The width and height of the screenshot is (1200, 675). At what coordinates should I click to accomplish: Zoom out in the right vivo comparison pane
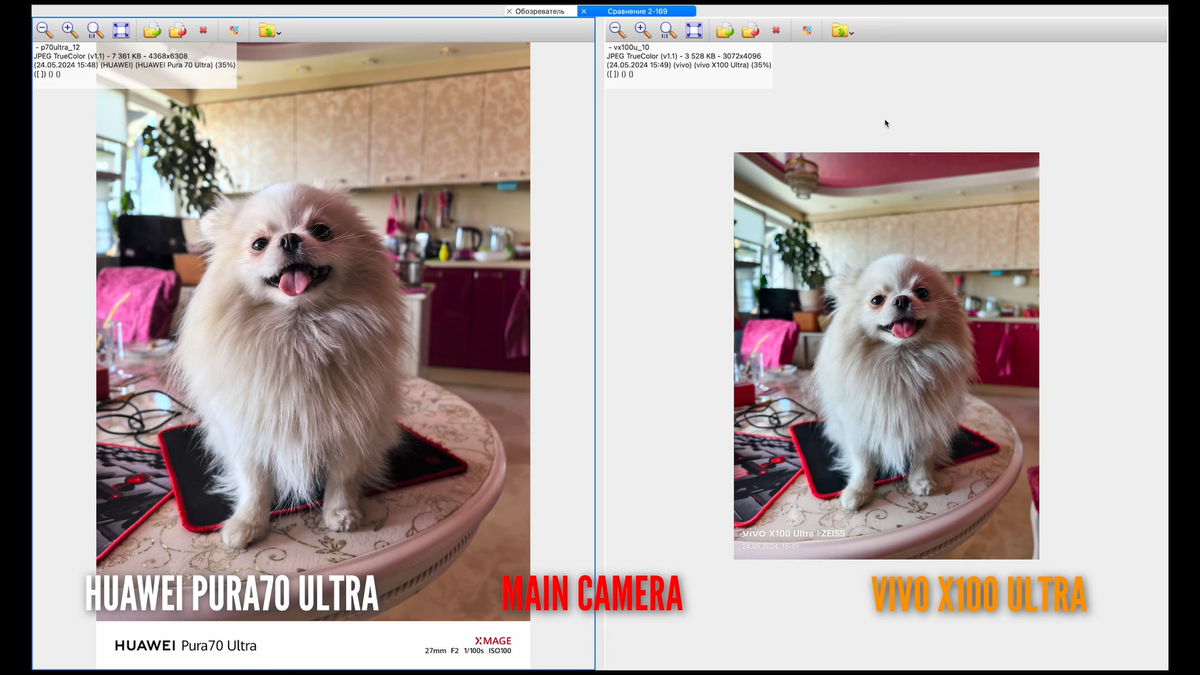coord(618,31)
